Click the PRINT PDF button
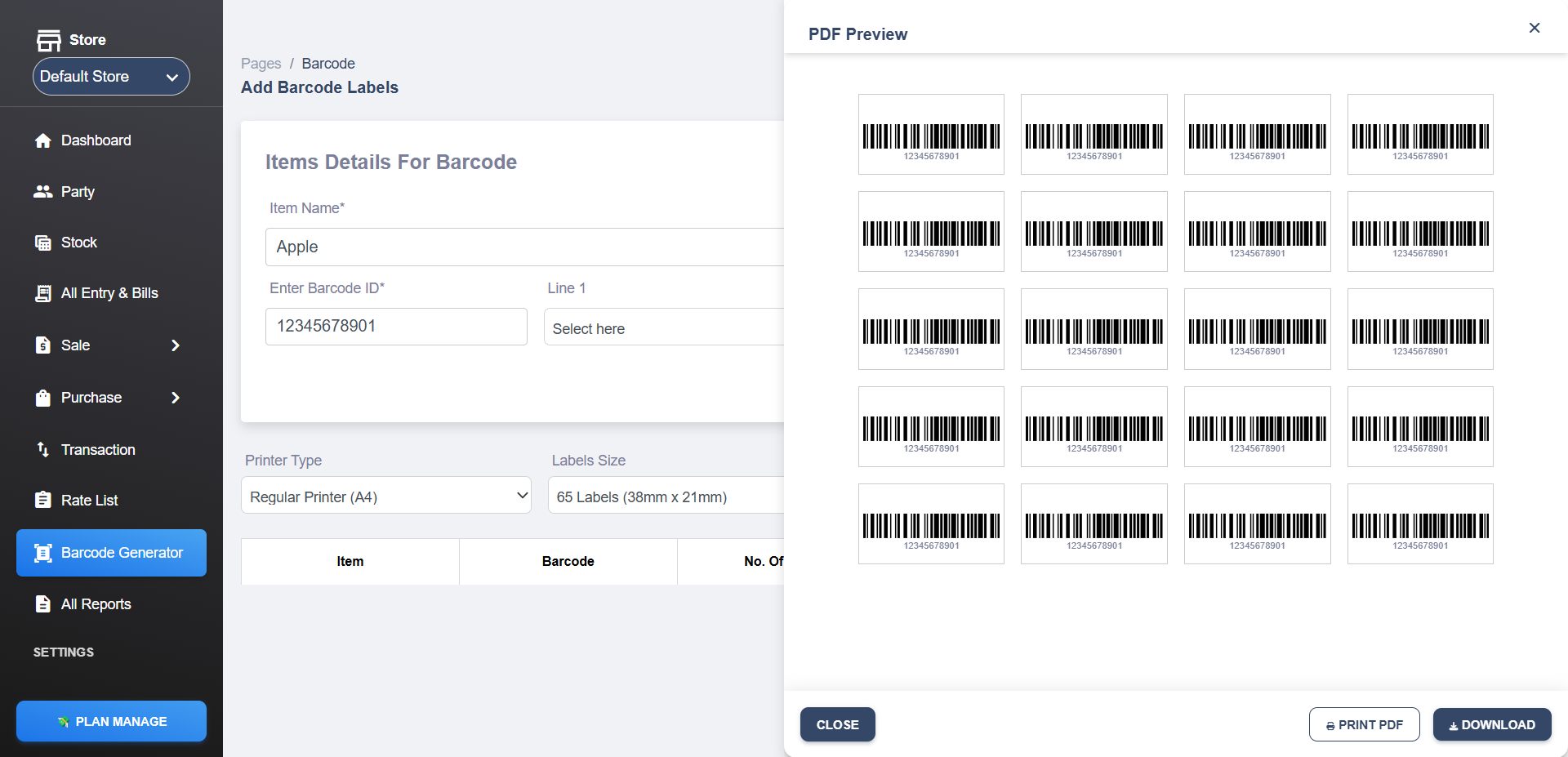Screen dimensions: 1568x757 (1364, 724)
